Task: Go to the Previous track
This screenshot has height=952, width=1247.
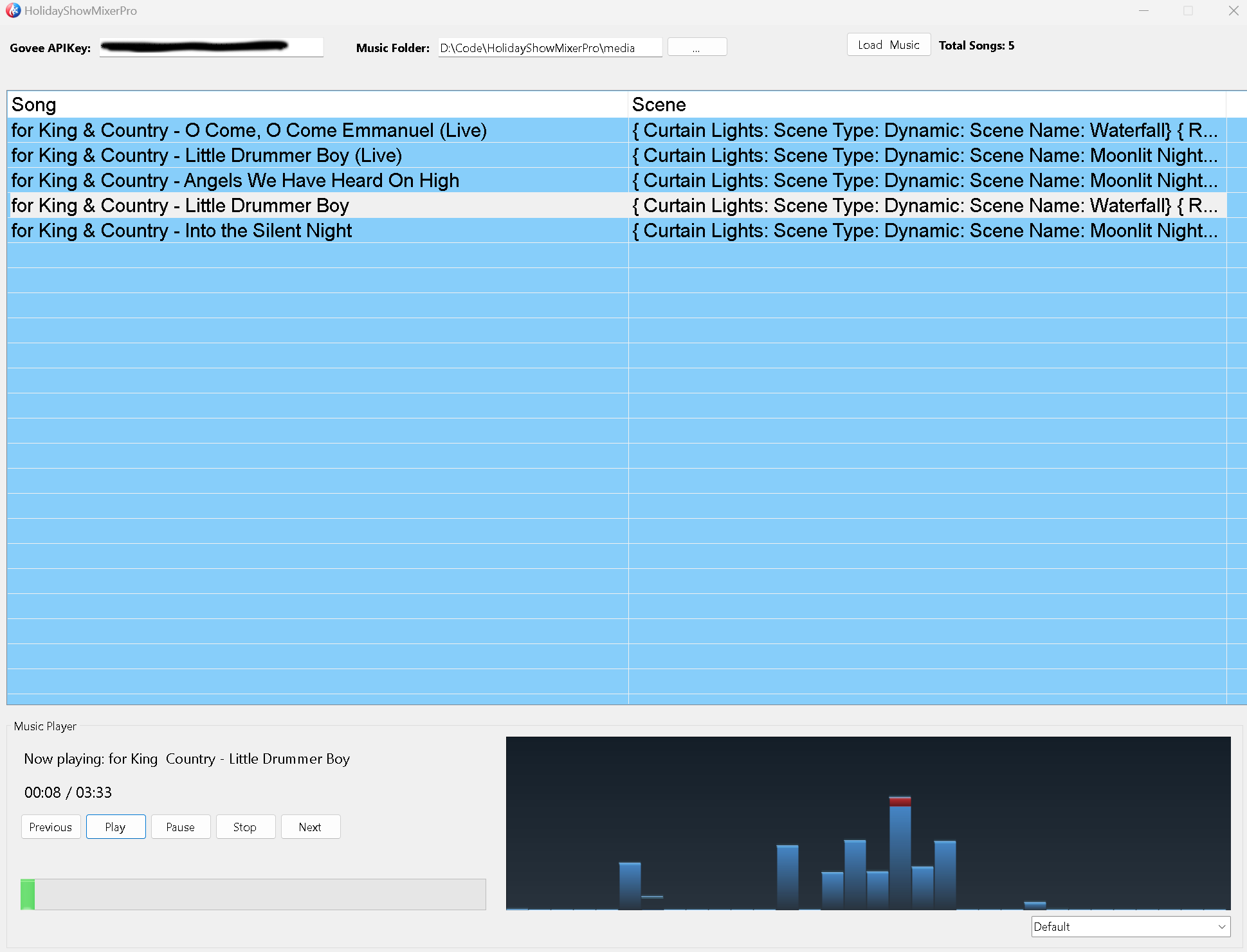Action: pyautogui.click(x=51, y=827)
